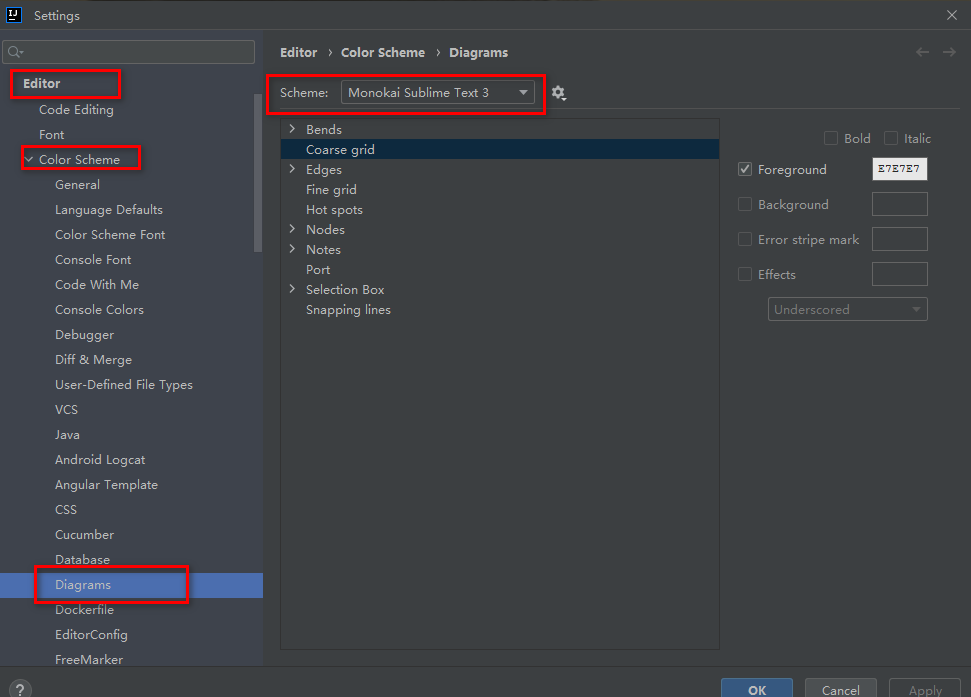Open the scheme actions gear menu
This screenshot has width=971, height=697.
tap(559, 93)
